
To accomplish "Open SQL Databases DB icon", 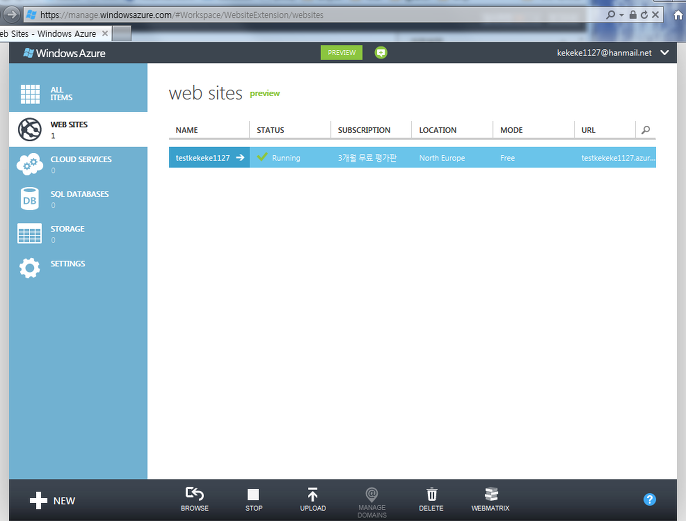I will click(30, 199).
